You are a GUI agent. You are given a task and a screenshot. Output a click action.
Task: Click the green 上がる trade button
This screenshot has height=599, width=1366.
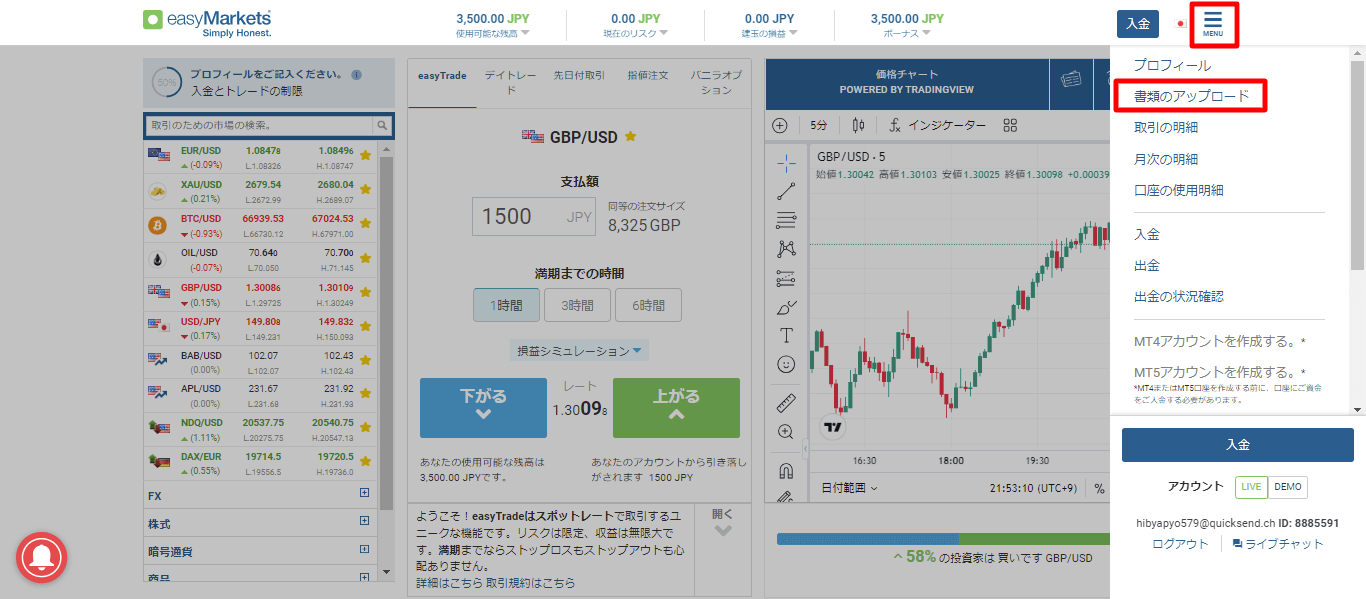point(676,407)
